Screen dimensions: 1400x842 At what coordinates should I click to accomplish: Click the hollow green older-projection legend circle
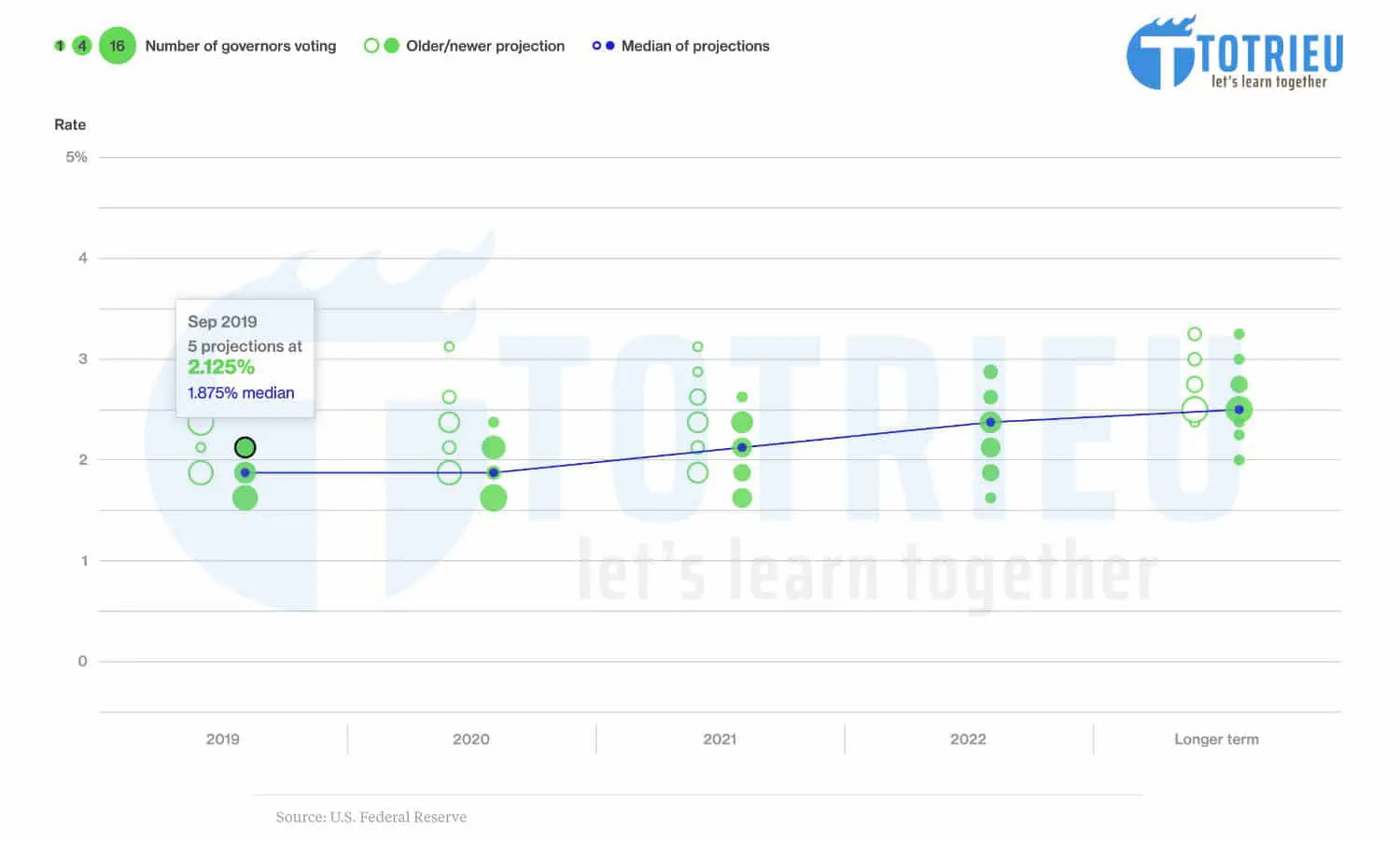[371, 46]
